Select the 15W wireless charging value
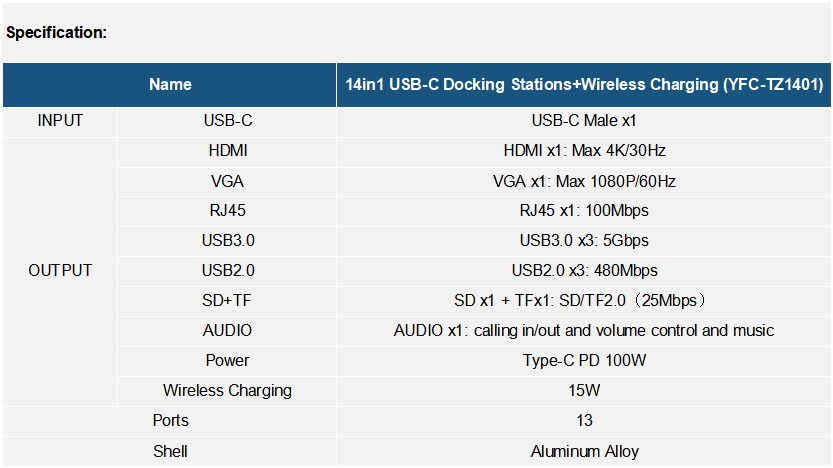Viewport: 833px width, 468px height. pos(584,391)
